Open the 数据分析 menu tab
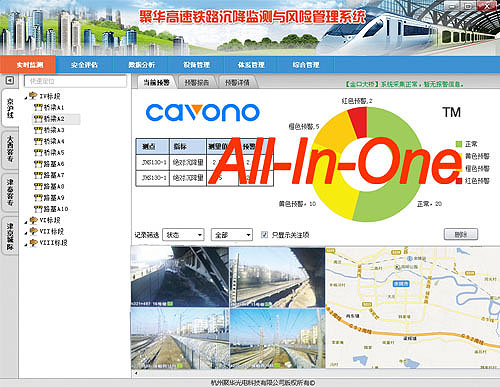This screenshot has width=500, height=387. point(142,65)
